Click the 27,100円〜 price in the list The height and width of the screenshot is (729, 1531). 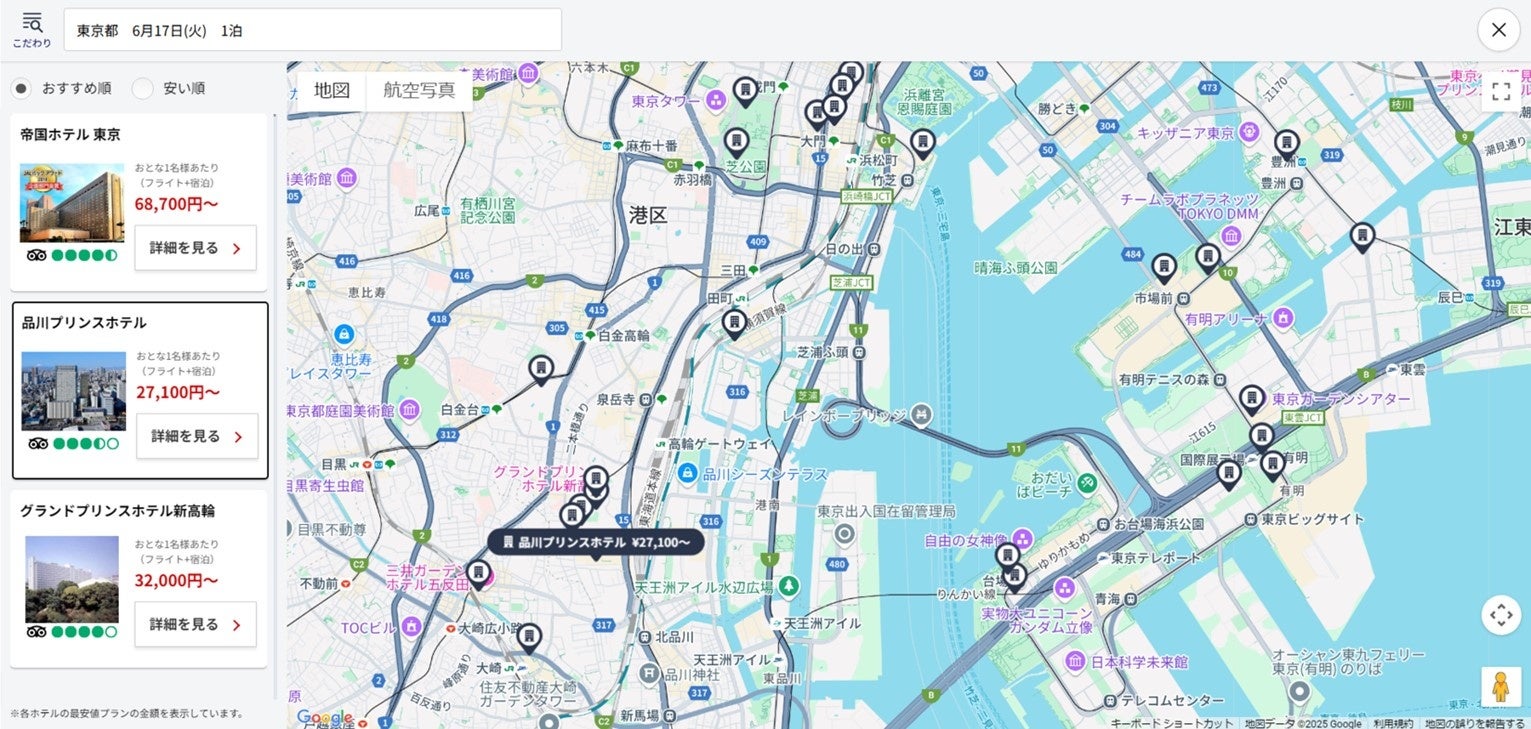pyautogui.click(x=178, y=392)
